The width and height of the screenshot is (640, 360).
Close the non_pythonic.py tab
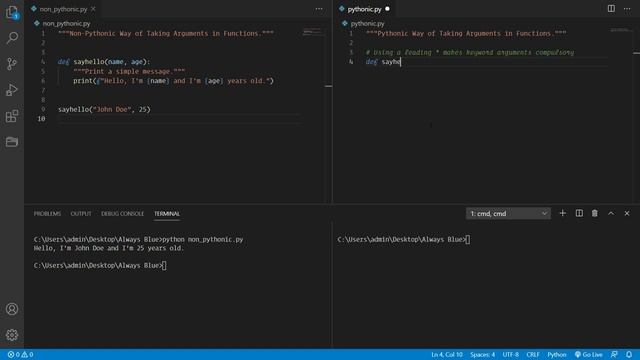(93, 9)
